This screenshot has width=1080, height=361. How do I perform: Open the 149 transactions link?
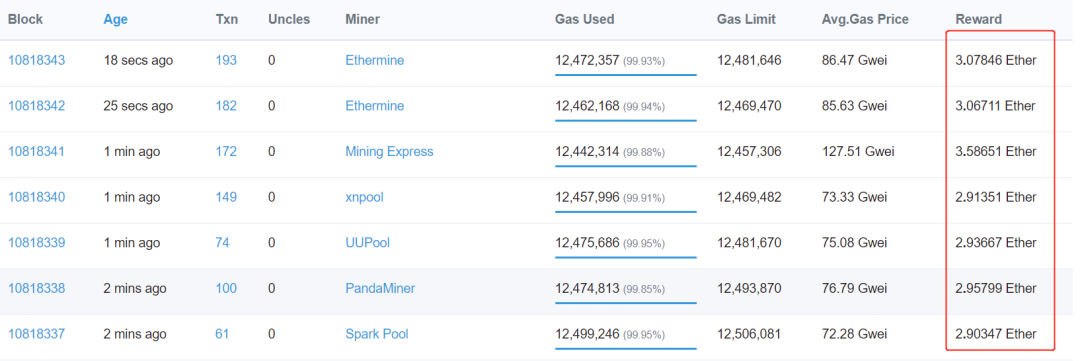pyautogui.click(x=226, y=197)
